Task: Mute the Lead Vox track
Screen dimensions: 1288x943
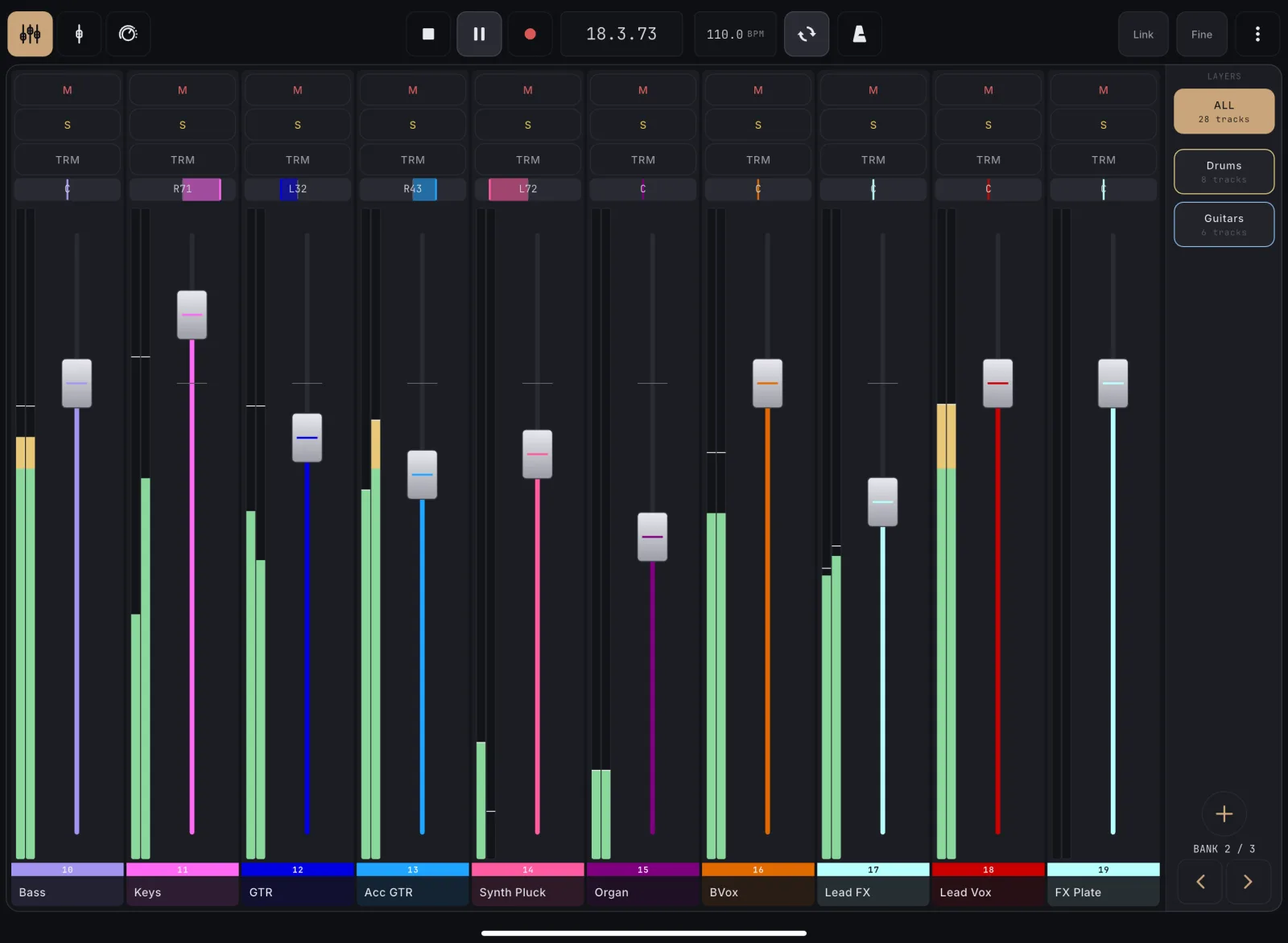Action: point(989,90)
